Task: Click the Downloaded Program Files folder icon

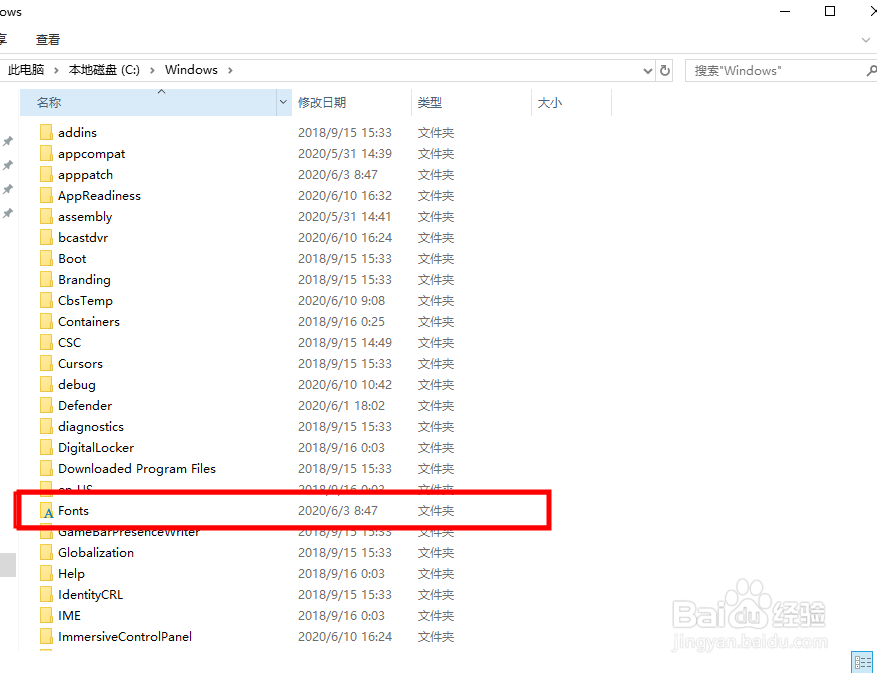Action: point(46,468)
